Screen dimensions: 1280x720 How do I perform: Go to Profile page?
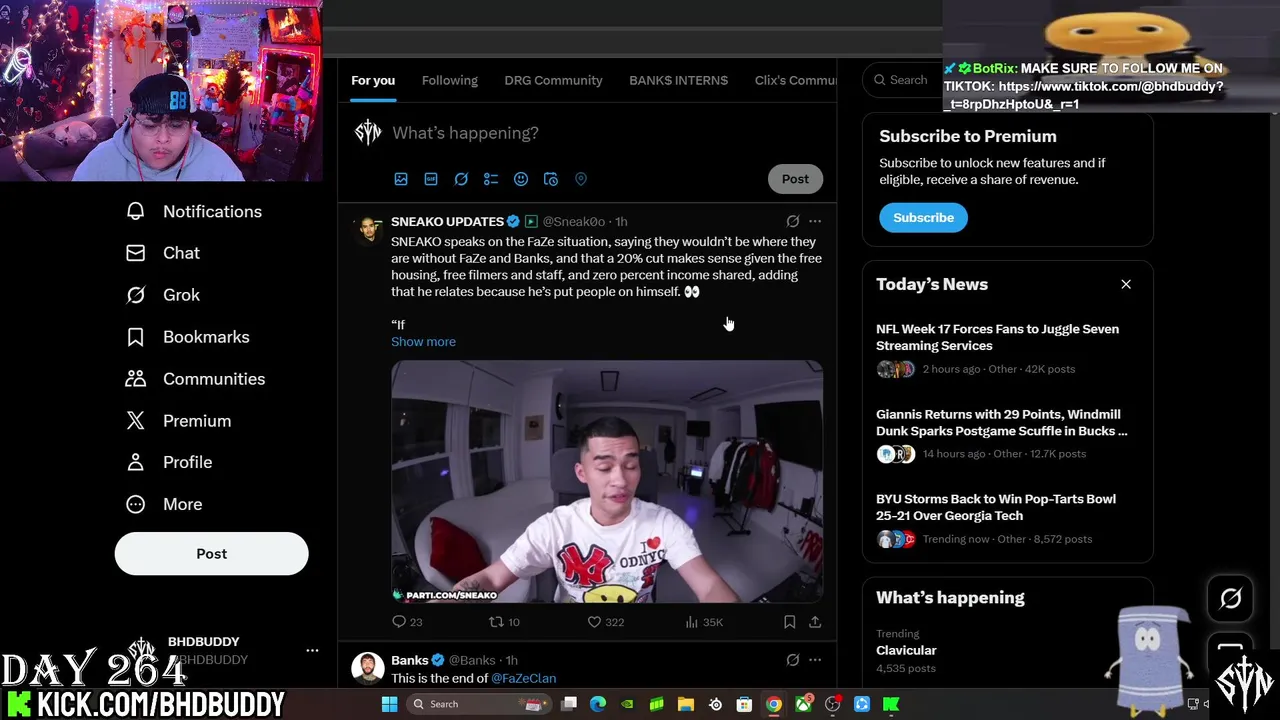170,462
